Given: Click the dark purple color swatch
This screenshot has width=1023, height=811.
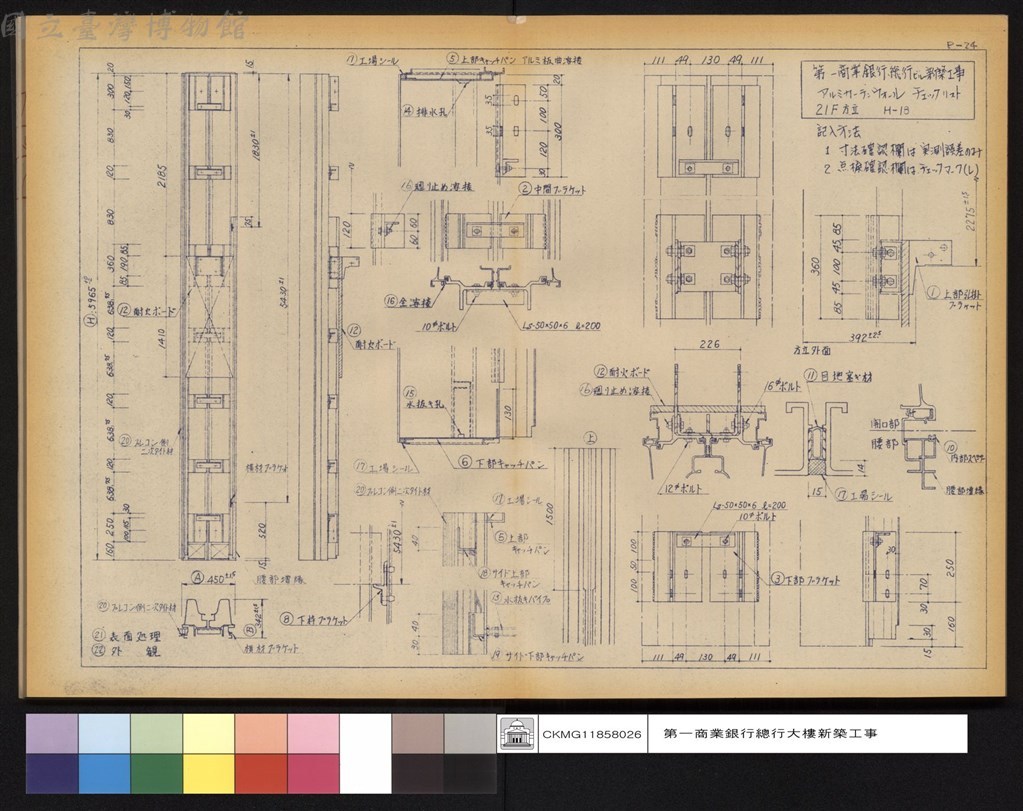Looking at the screenshot, I should [x=52, y=774].
